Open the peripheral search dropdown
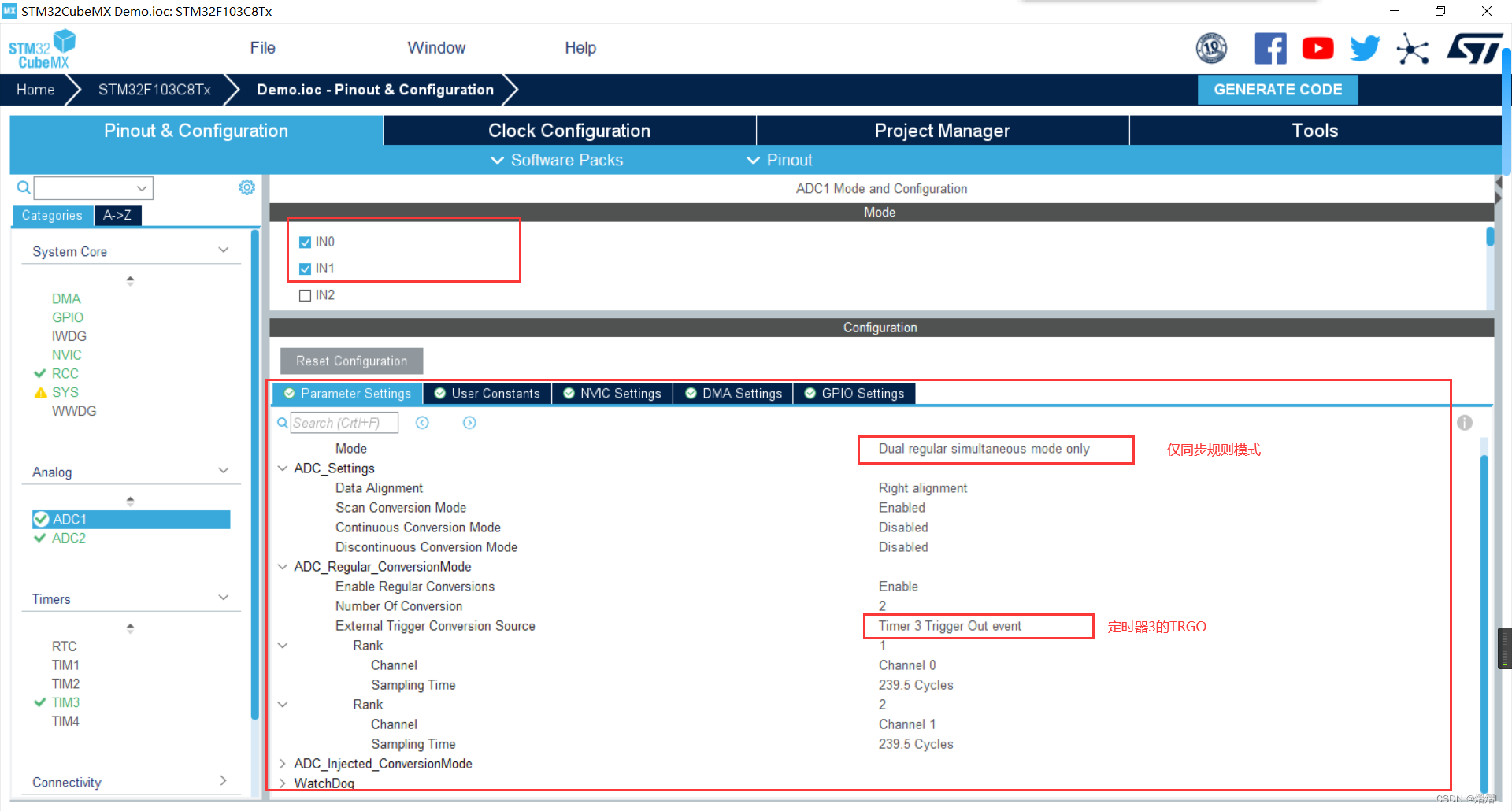1512x811 pixels. point(142,188)
